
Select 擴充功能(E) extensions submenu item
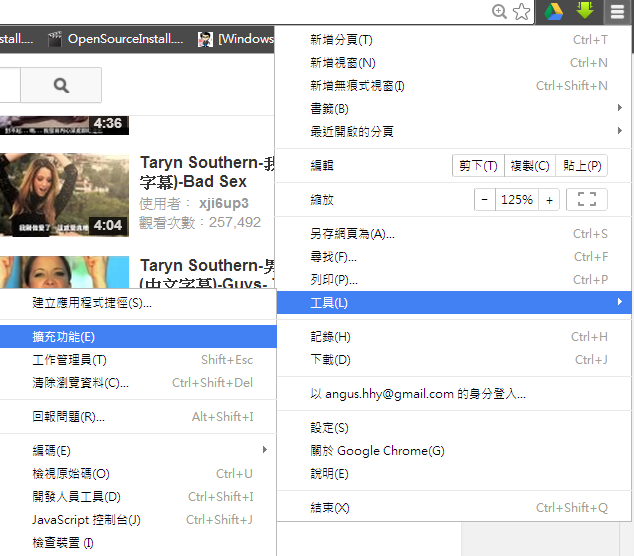coord(138,337)
